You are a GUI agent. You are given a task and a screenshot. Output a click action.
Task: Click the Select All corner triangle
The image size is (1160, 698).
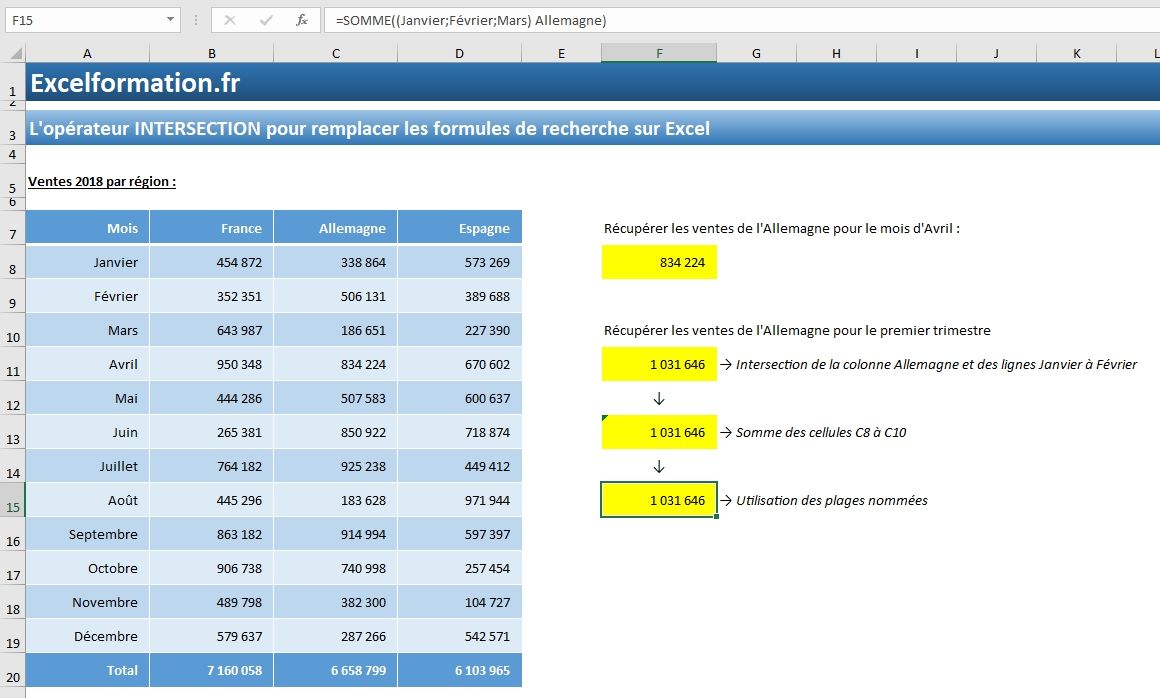(15, 52)
